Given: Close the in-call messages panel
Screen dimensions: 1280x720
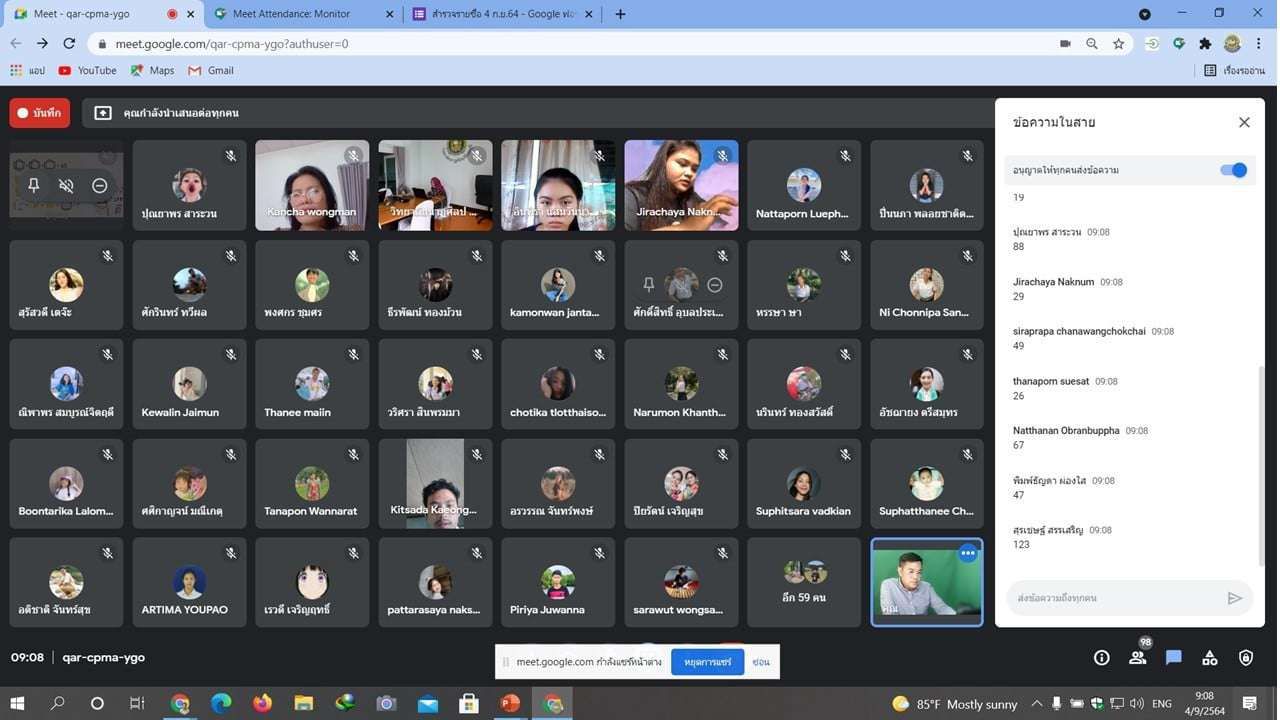Looking at the screenshot, I should click(1244, 122).
